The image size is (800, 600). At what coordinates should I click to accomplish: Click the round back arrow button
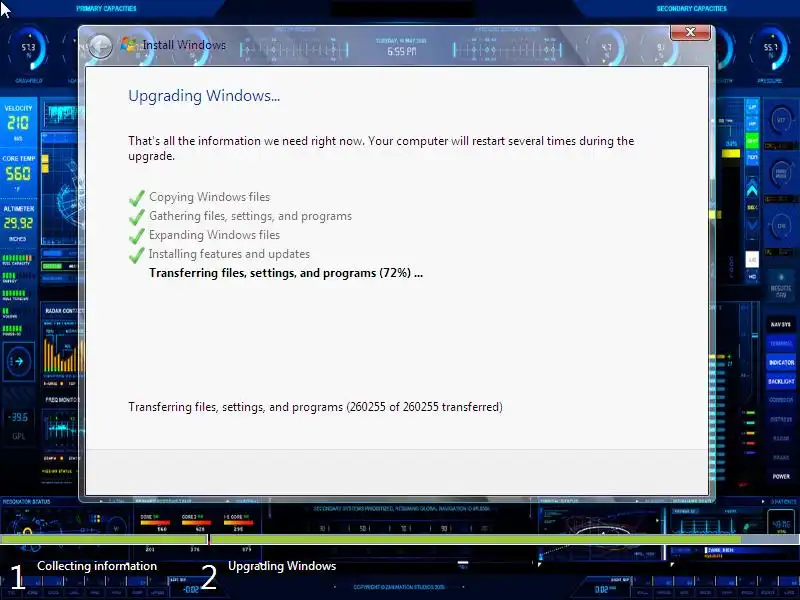100,47
